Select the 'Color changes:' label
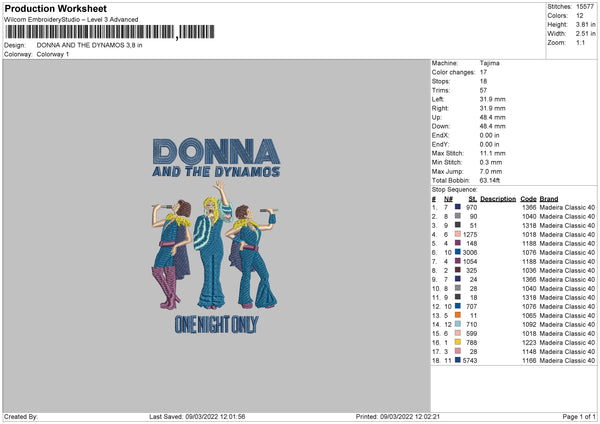Image resolution: width=600 pixels, height=424 pixels. click(453, 72)
